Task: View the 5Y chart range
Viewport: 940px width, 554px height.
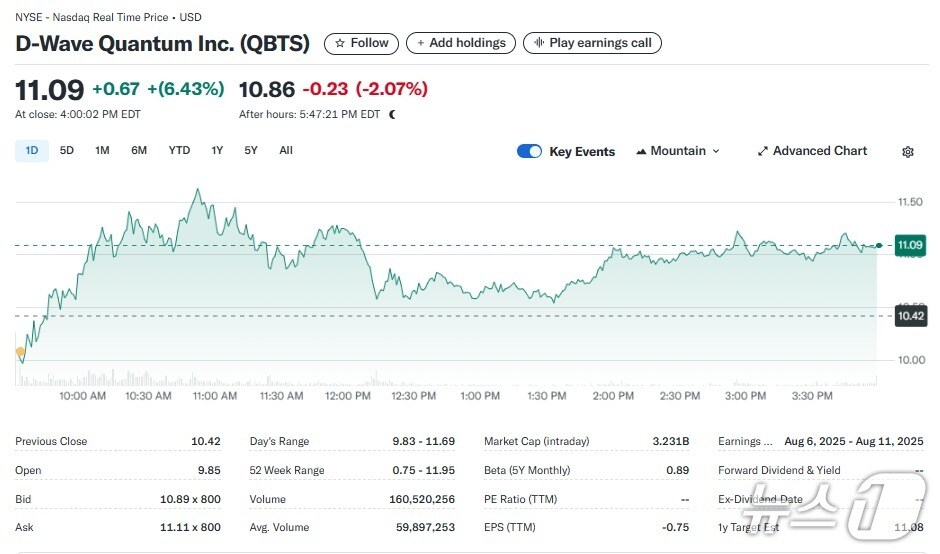Action: [251, 150]
